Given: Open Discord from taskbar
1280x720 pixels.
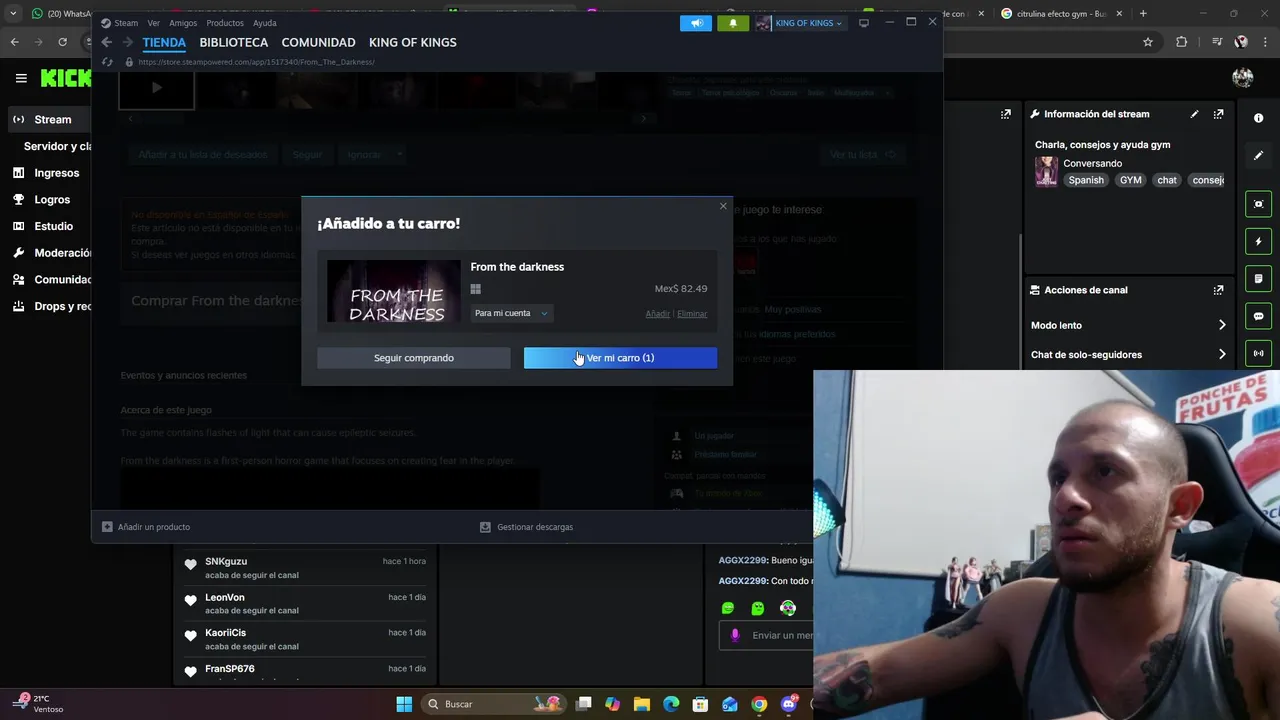Looking at the screenshot, I should pos(789,704).
